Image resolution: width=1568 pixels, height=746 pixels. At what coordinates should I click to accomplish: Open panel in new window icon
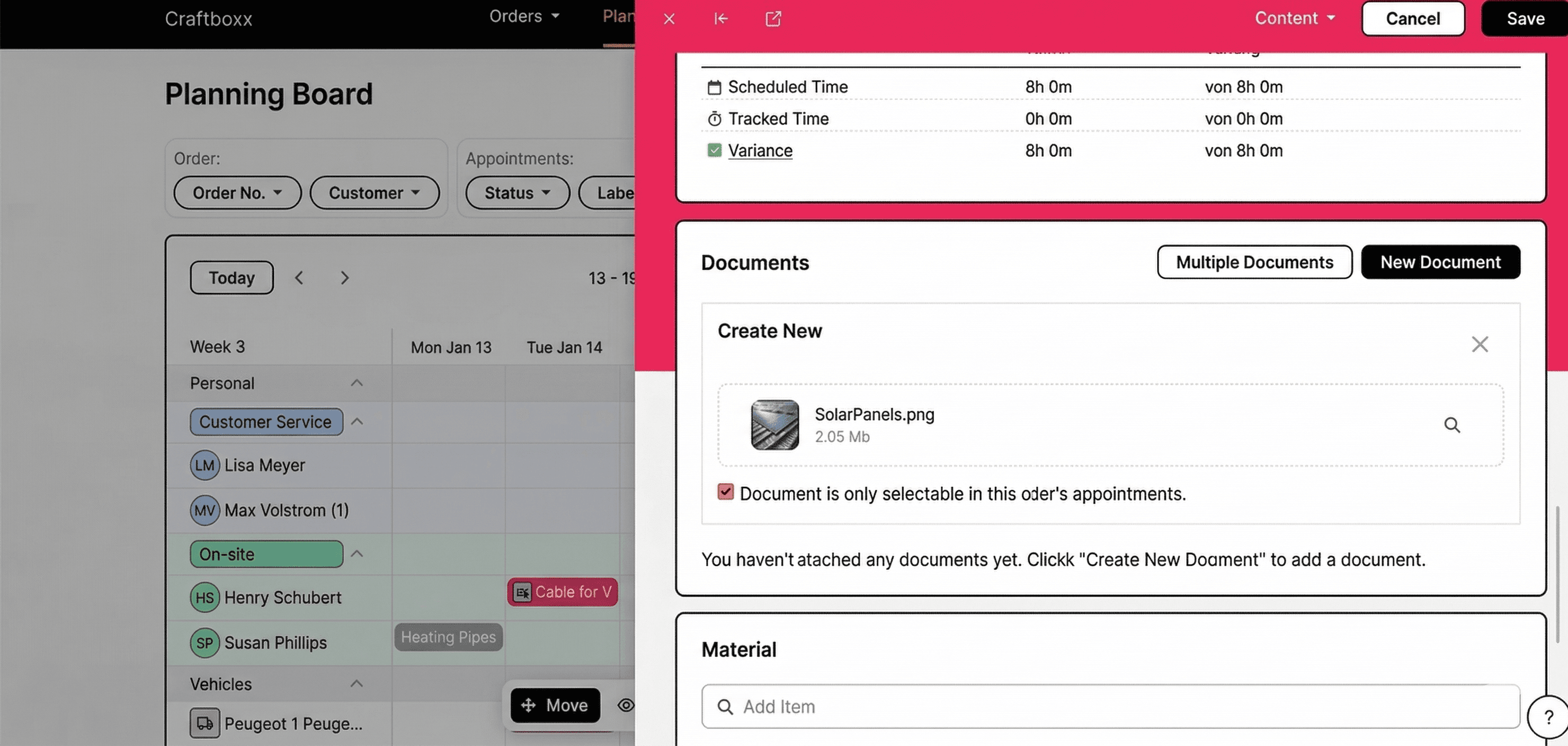[772, 19]
